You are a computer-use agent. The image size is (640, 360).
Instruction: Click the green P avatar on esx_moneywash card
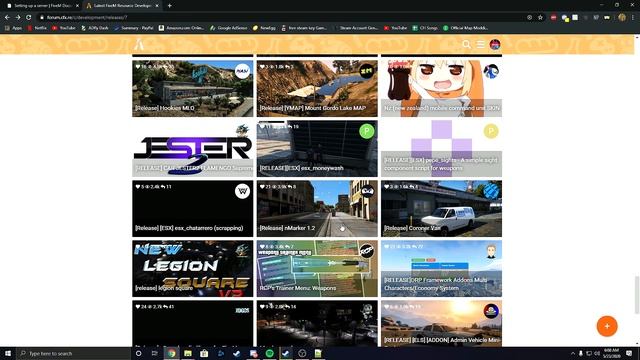click(367, 131)
